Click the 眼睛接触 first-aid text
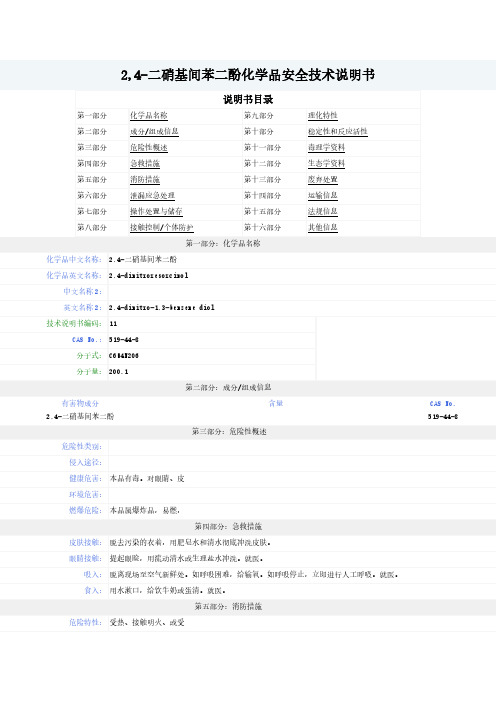Screen dimensions: 496x702 pyautogui.click(x=186, y=559)
